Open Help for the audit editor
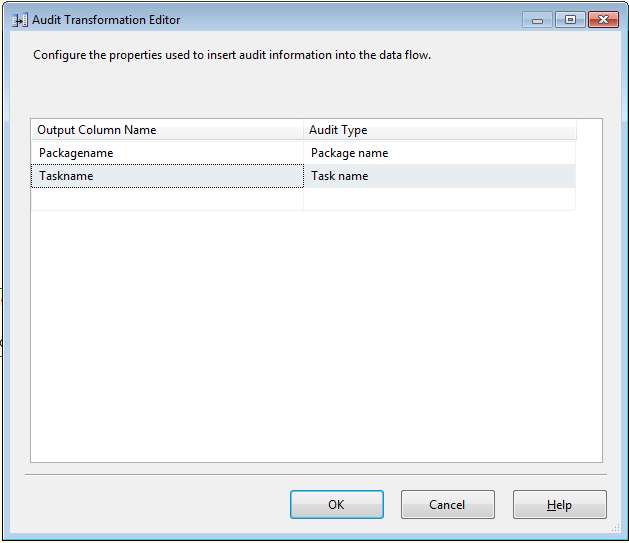This screenshot has width=629, height=543. [x=559, y=505]
